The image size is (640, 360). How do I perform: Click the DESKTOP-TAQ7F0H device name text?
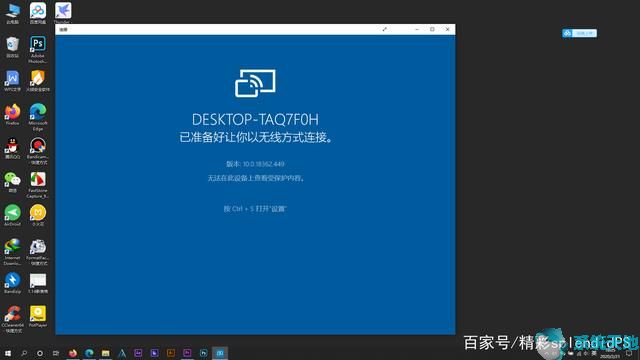coord(255,120)
